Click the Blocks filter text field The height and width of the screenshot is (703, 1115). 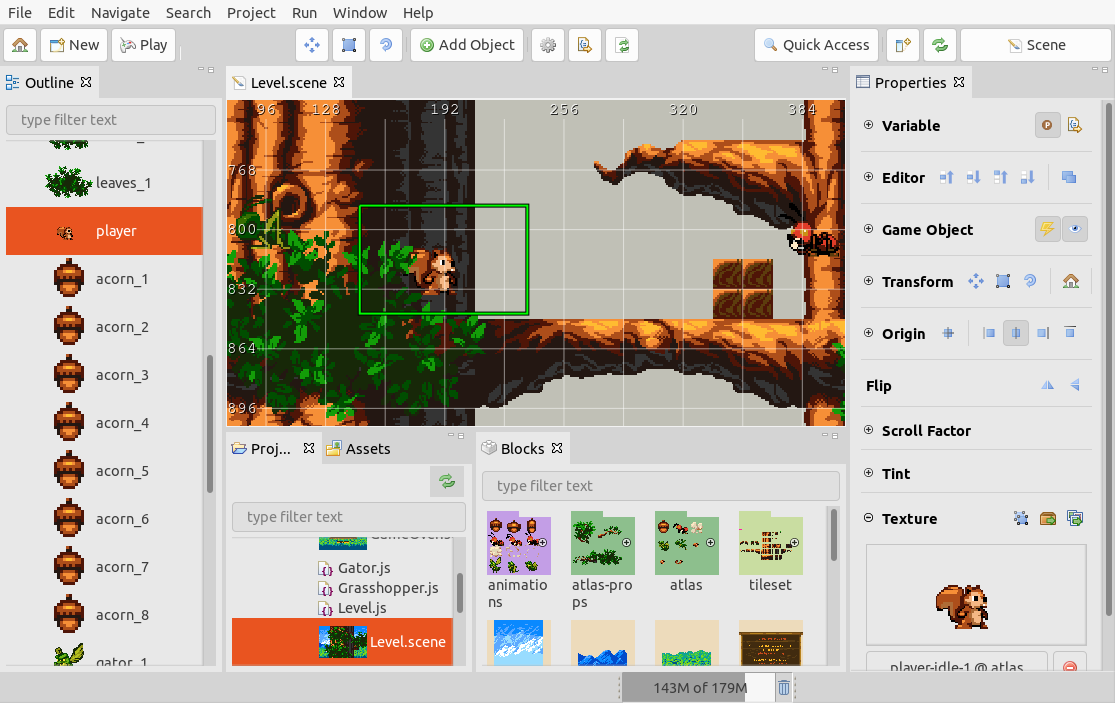[661, 486]
